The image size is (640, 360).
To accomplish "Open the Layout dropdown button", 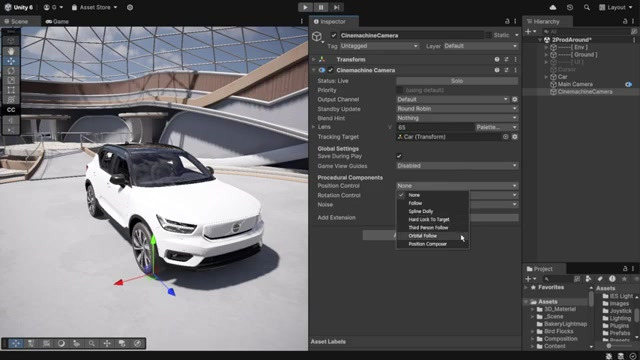I will tap(616, 7).
